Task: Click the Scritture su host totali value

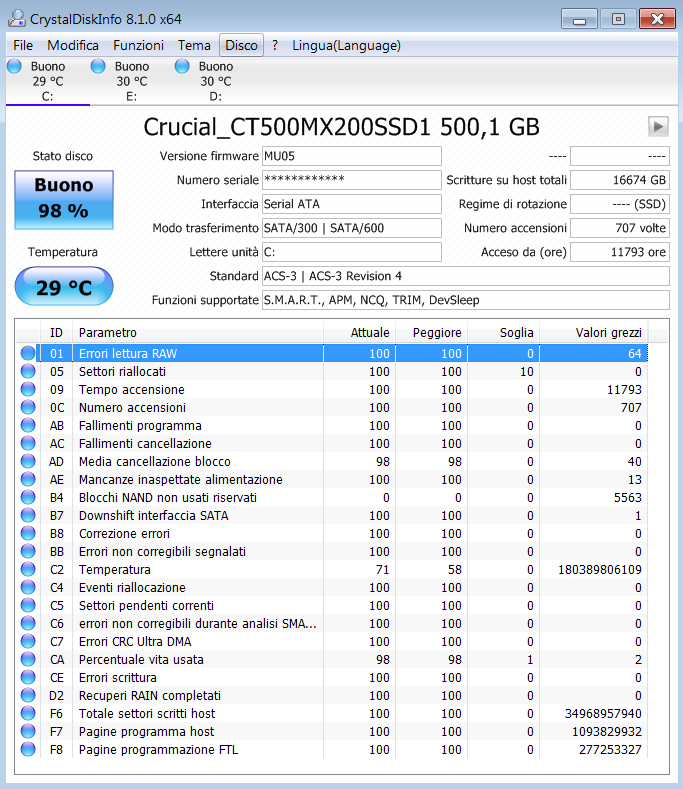Action: click(x=620, y=180)
